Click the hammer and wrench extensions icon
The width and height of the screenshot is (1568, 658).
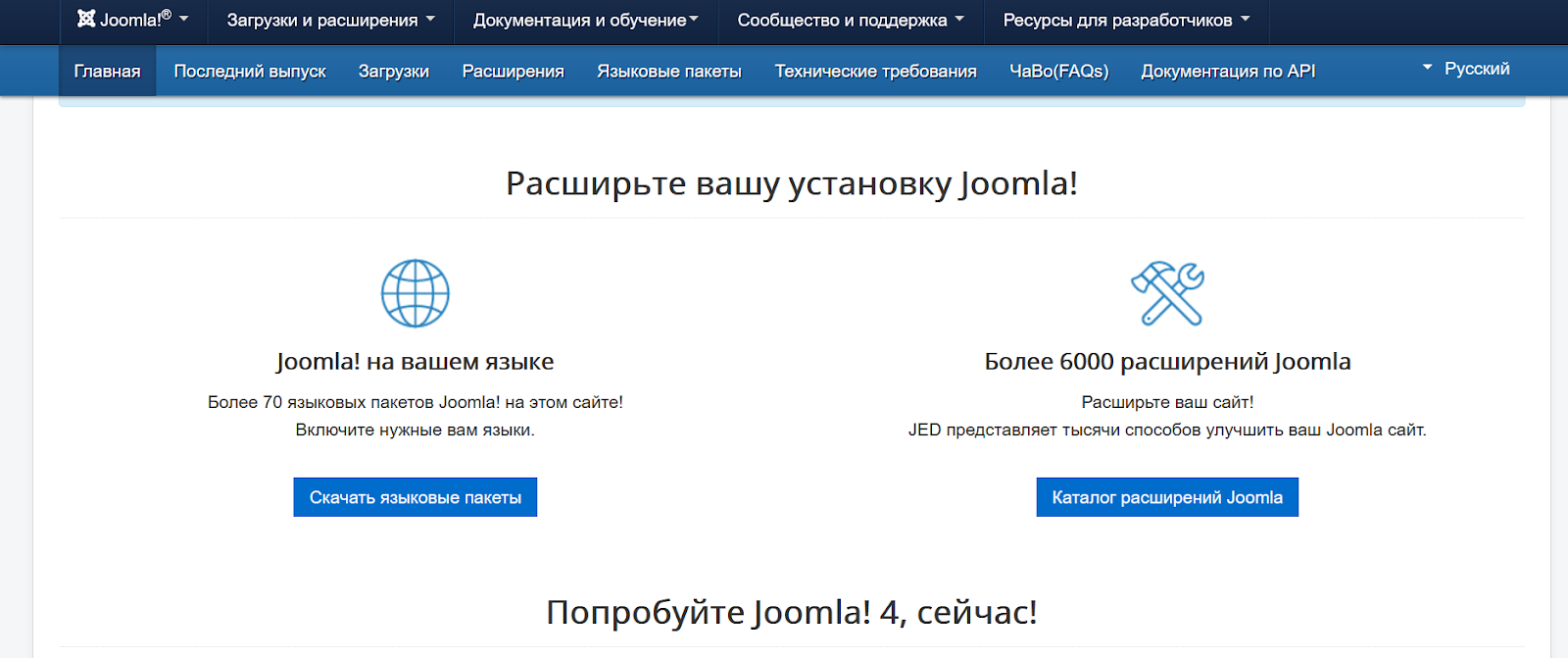pyautogui.click(x=1167, y=293)
